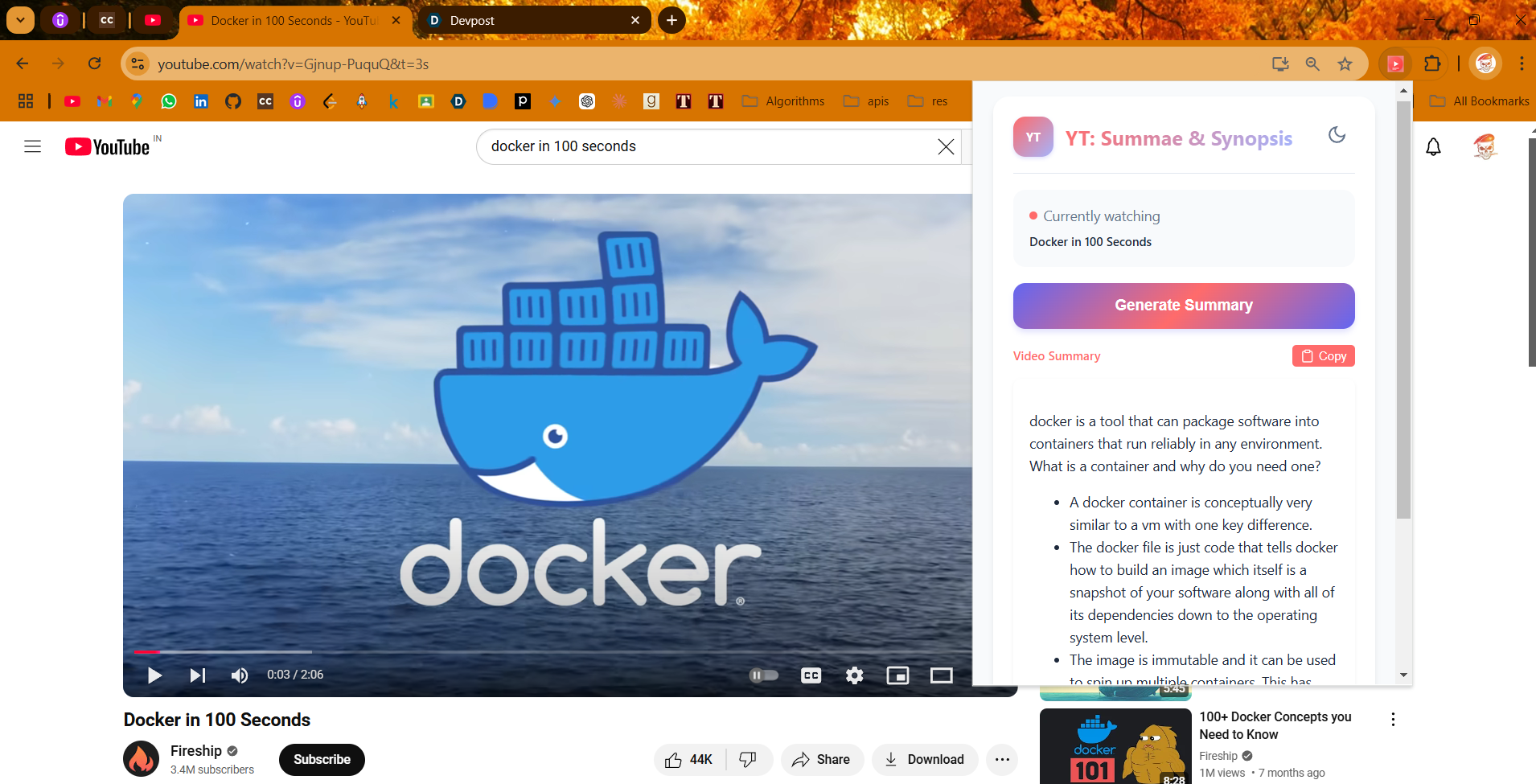Click the Generate Summary button
The height and width of the screenshot is (784, 1536).
(x=1184, y=306)
